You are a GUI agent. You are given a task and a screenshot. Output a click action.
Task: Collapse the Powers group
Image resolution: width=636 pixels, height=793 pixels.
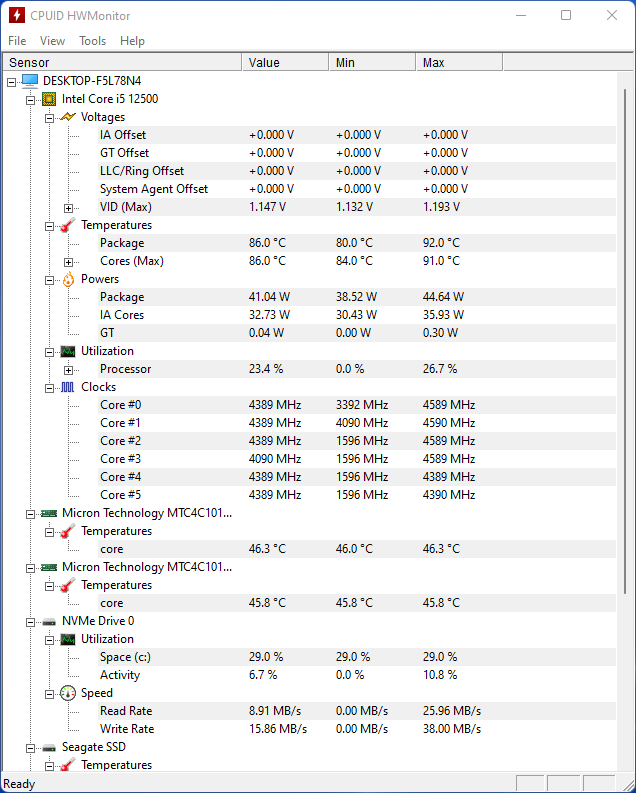click(x=49, y=280)
